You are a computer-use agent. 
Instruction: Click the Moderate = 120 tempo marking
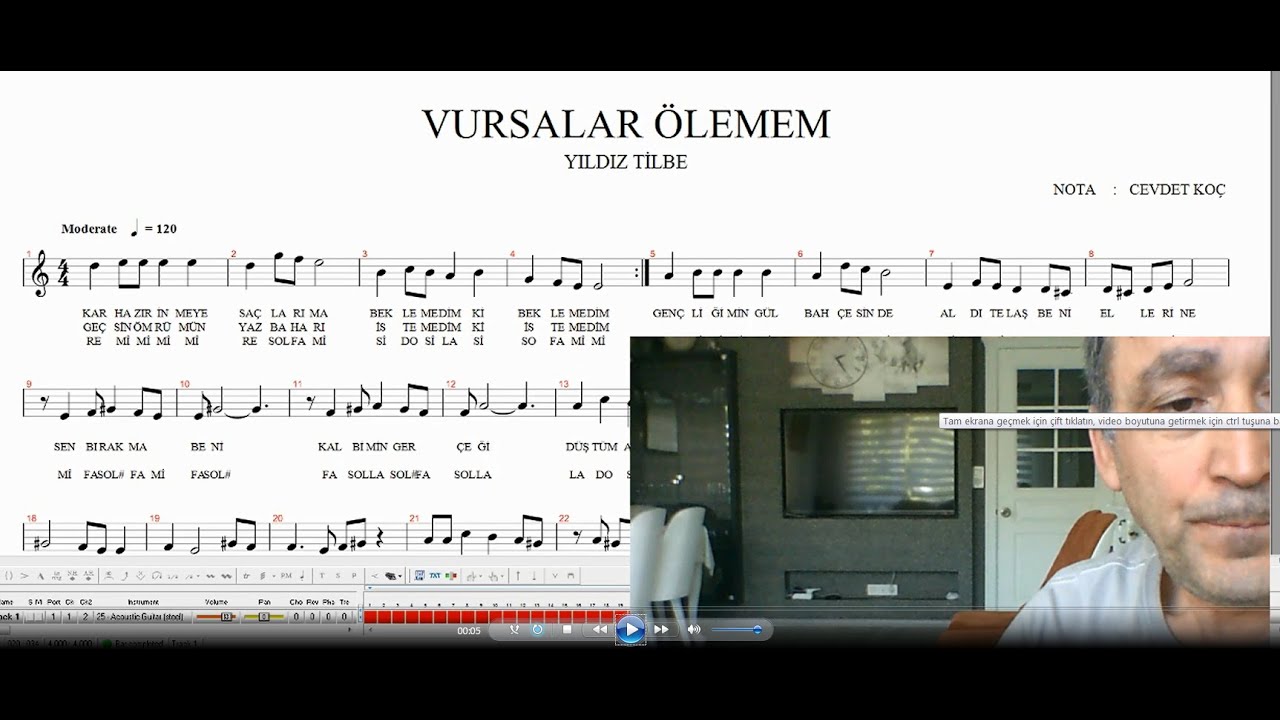[x=119, y=229]
